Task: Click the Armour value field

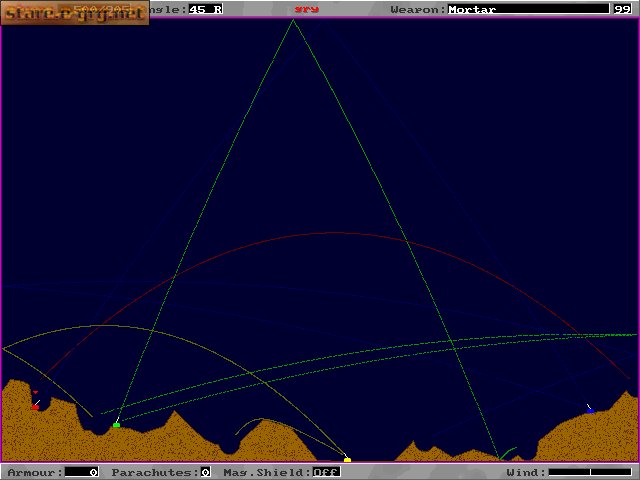Action: [x=82, y=472]
